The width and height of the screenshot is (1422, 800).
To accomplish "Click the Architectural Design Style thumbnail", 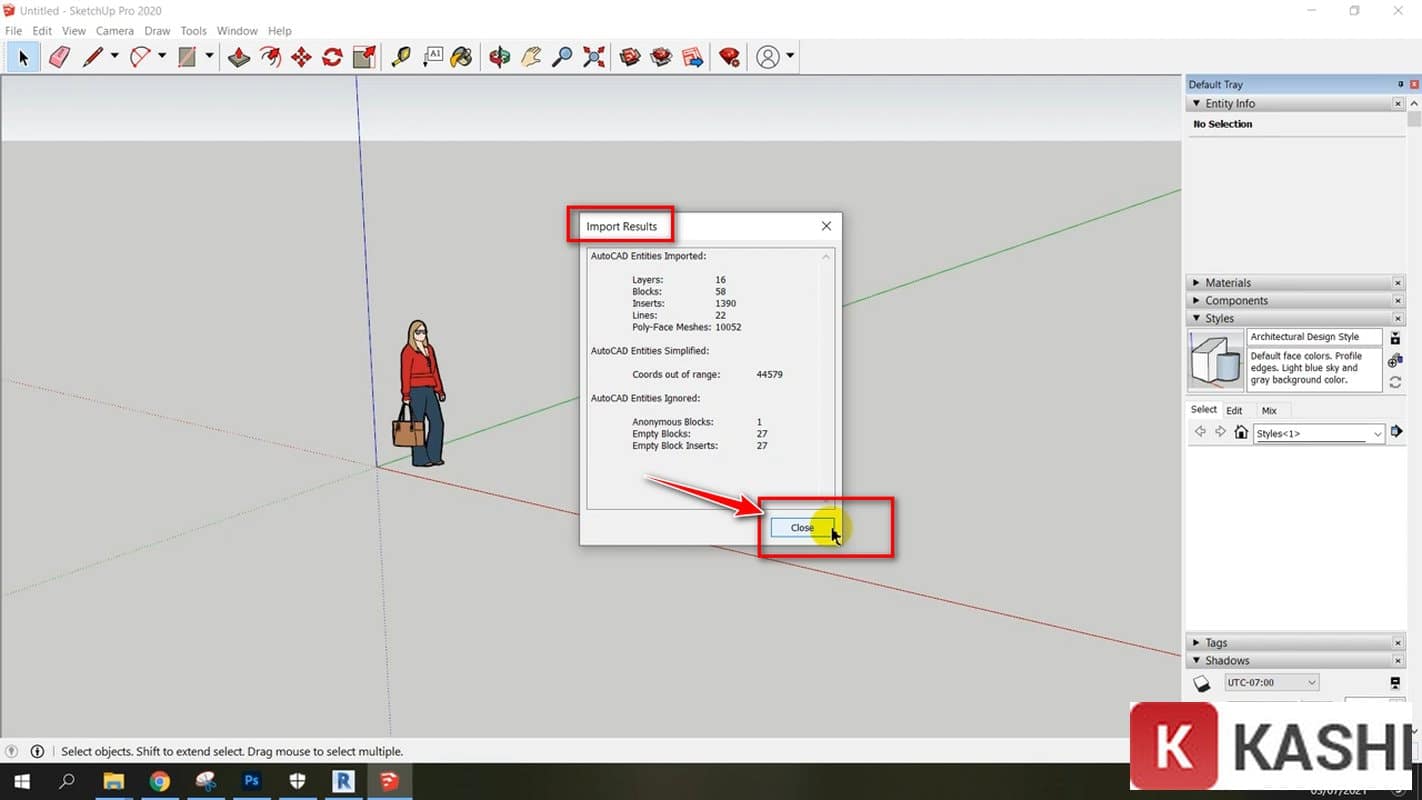I will pos(1215,359).
